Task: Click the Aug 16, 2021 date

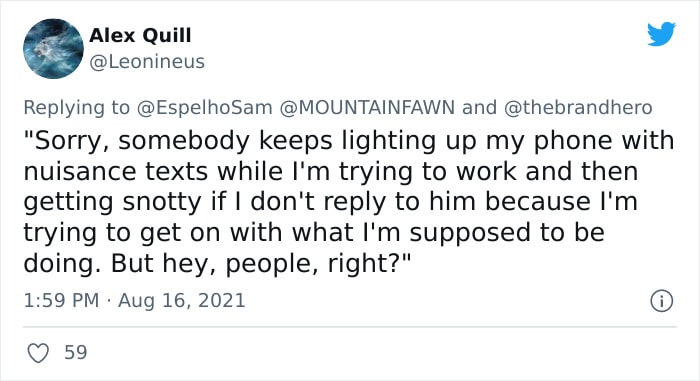Action: [182, 300]
